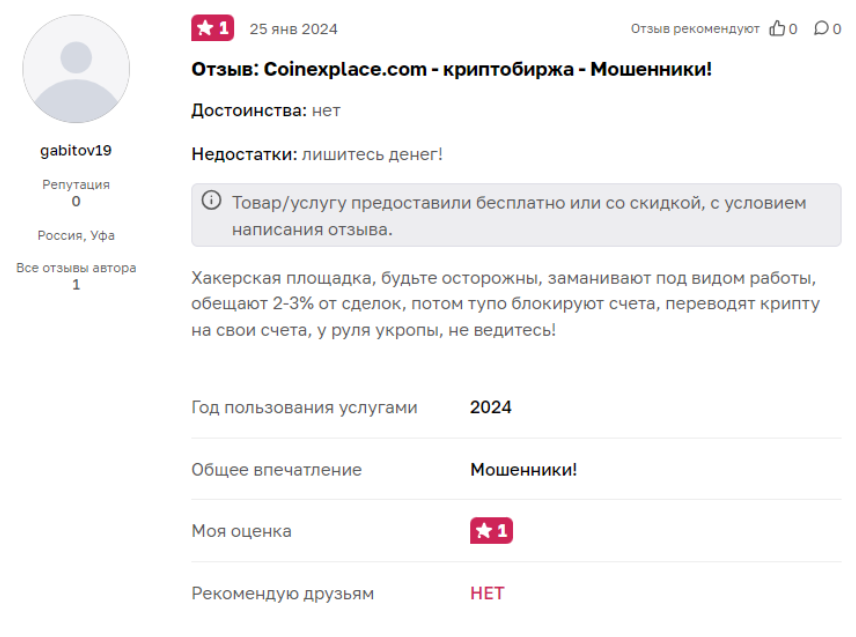View all reviews by this author

[x=75, y=268]
